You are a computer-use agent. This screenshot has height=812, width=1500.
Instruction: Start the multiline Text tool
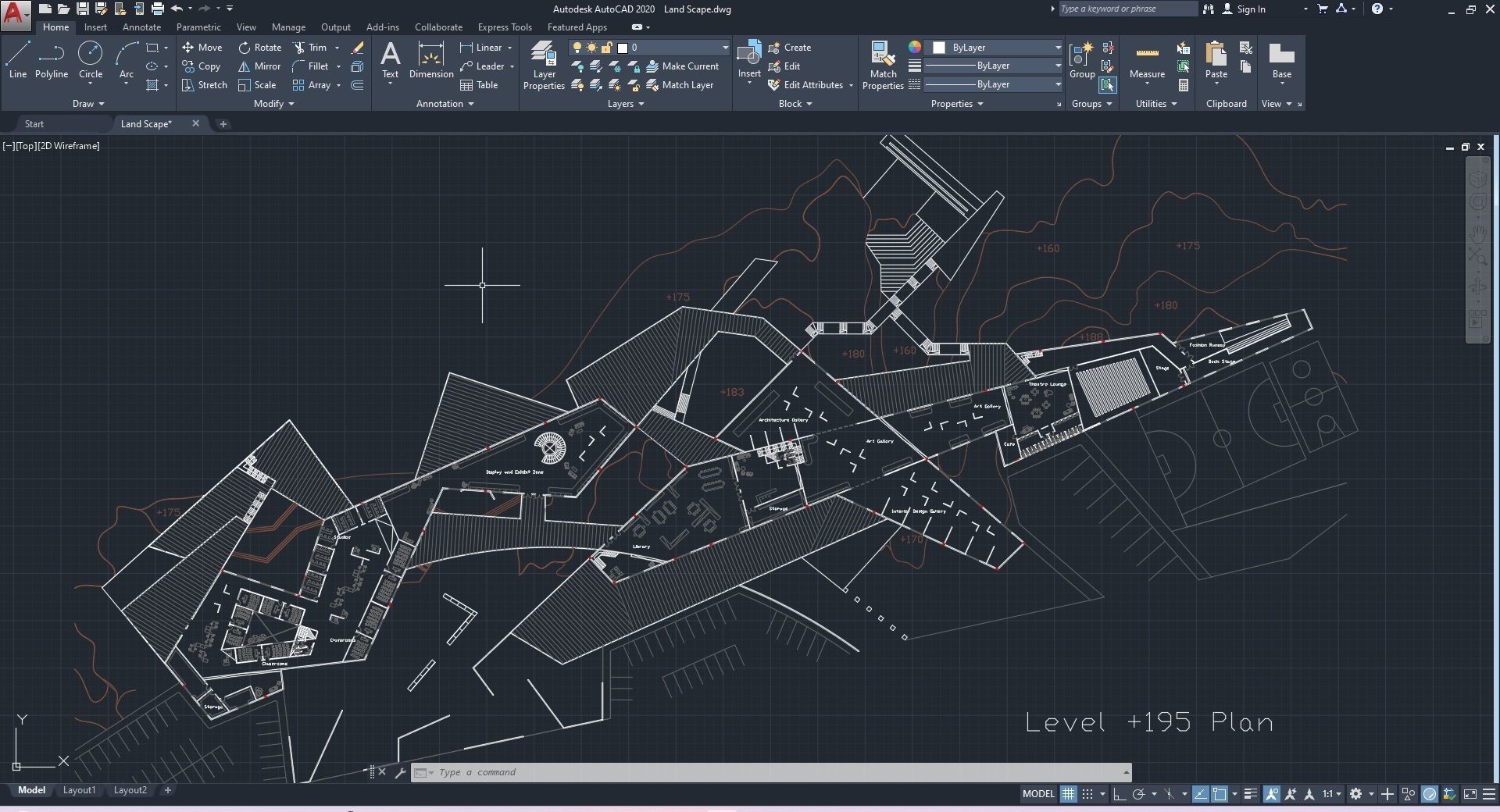coord(390,60)
